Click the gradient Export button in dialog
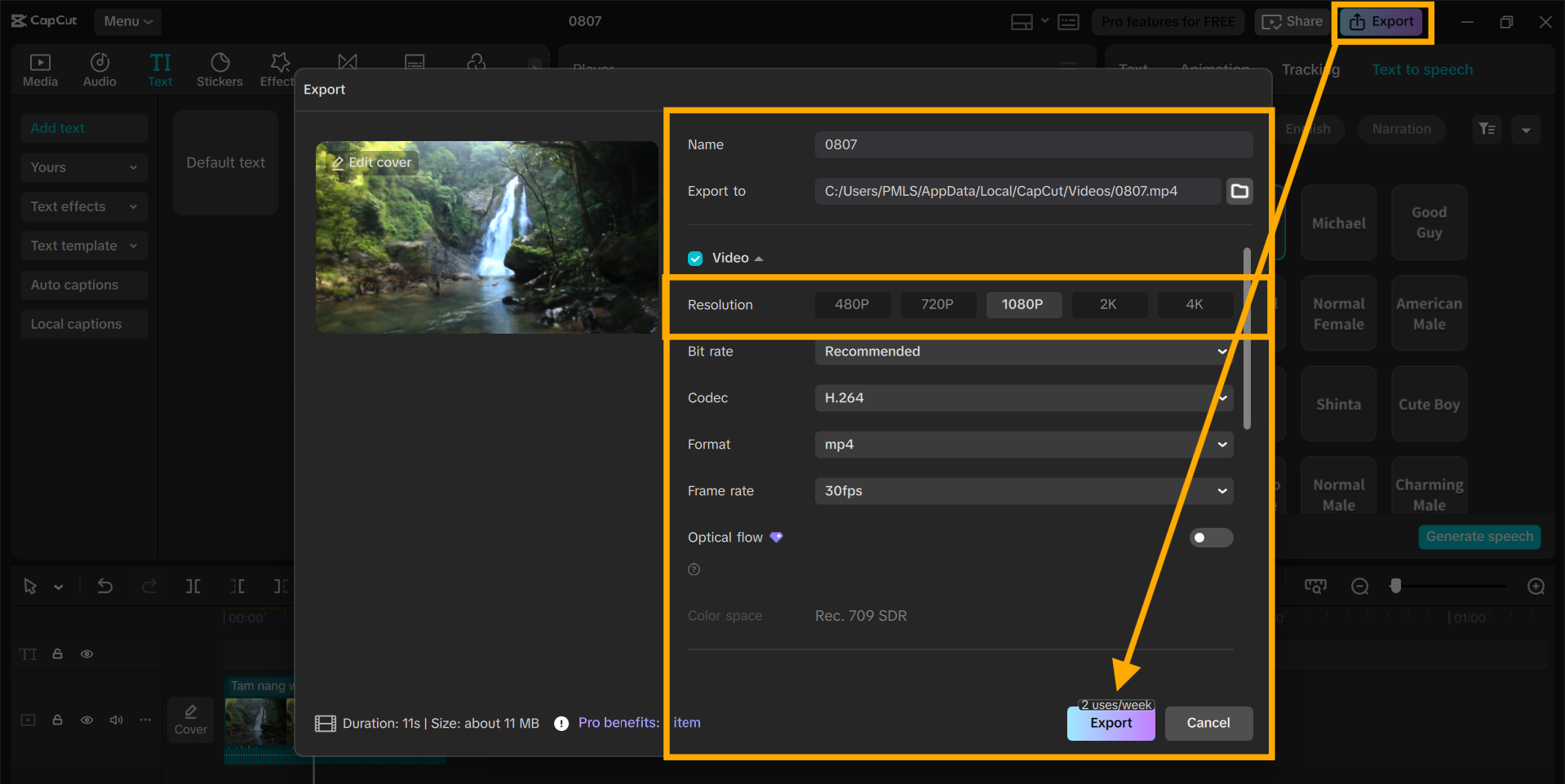Screen dimensions: 1565x784 click(1111, 724)
